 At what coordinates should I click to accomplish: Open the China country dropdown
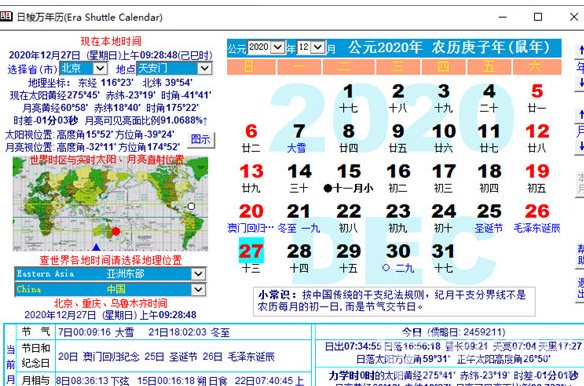pyautogui.click(x=198, y=290)
